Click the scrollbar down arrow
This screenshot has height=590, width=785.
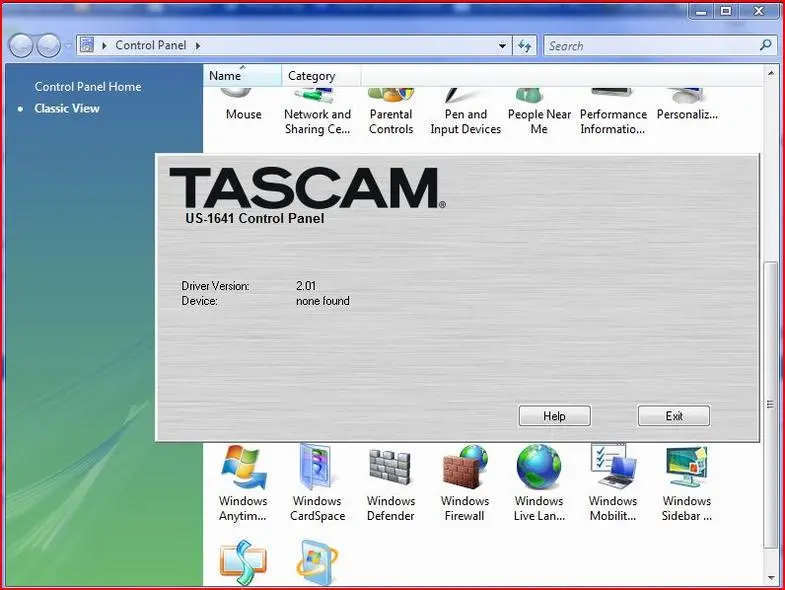(771, 578)
